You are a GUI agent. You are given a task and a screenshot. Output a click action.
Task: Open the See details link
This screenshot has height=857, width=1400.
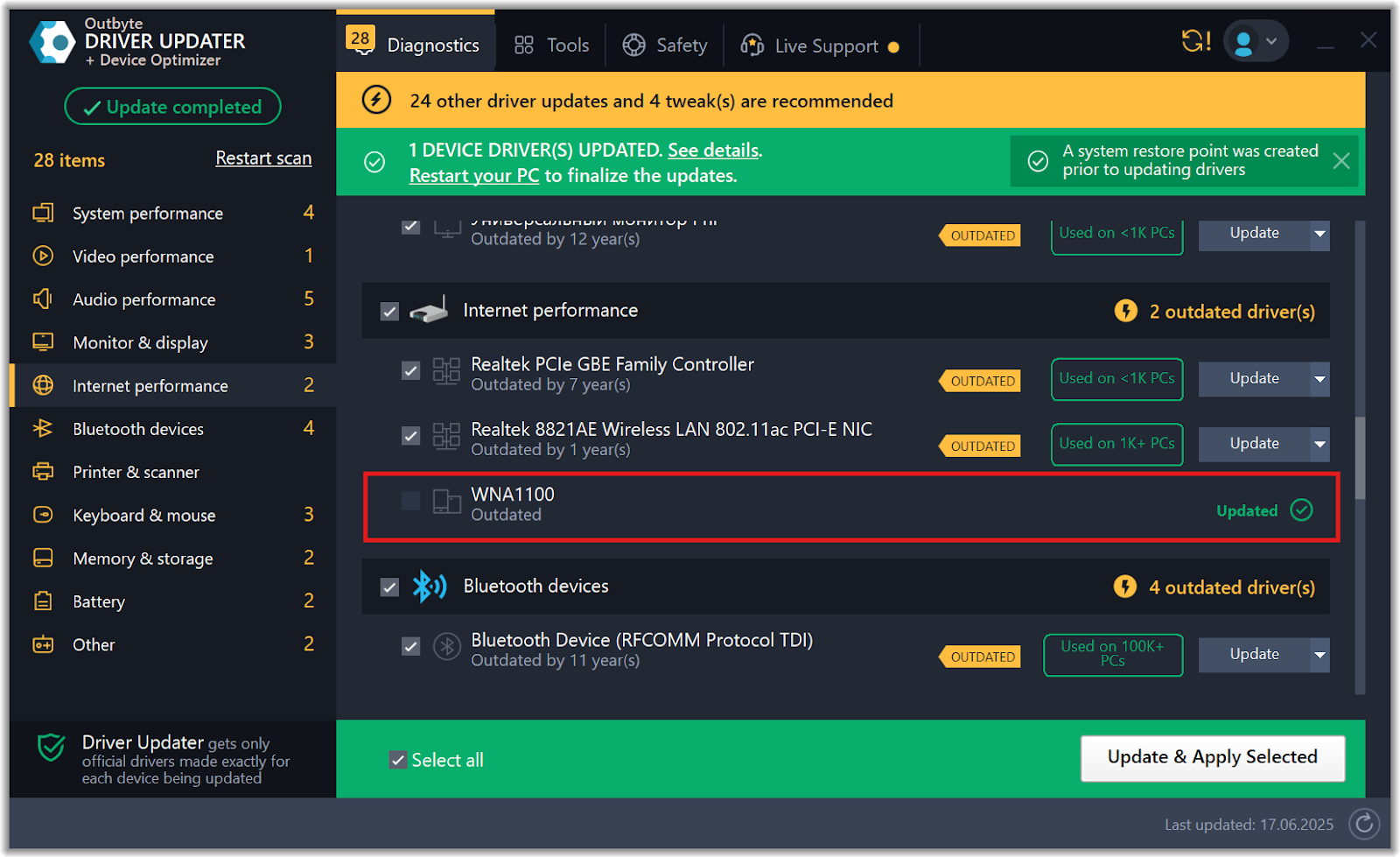point(713,150)
